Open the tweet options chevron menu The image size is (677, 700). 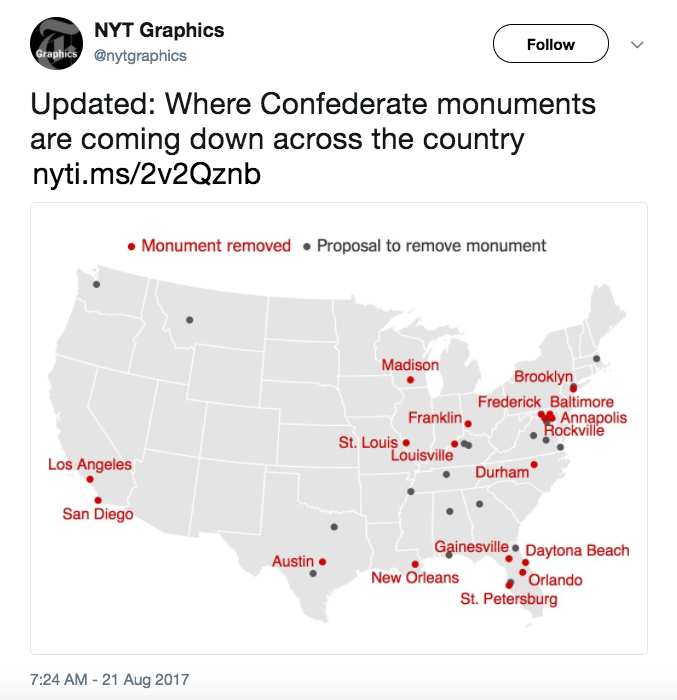pyautogui.click(x=637, y=45)
